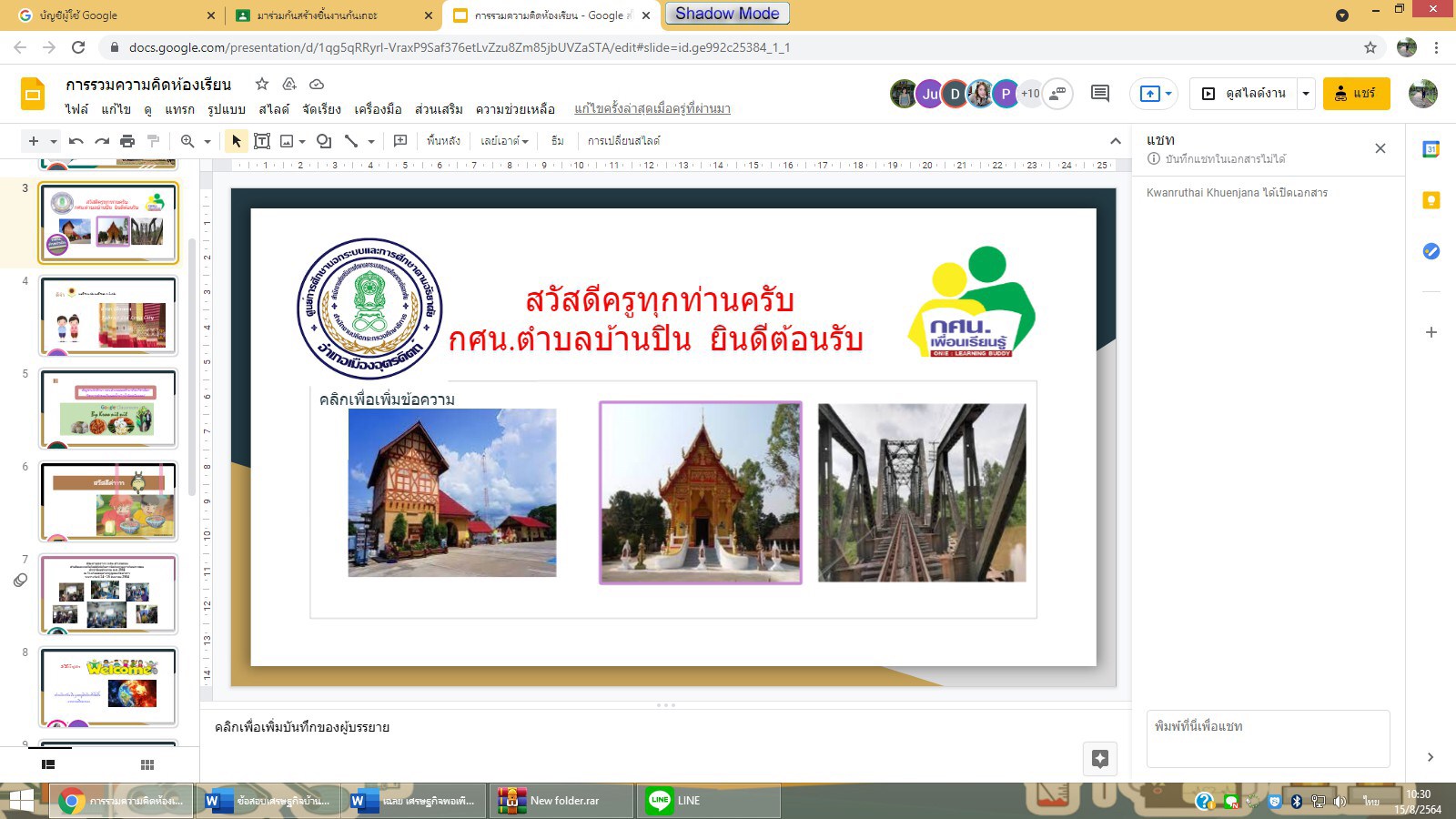Star this presentation

(x=262, y=85)
